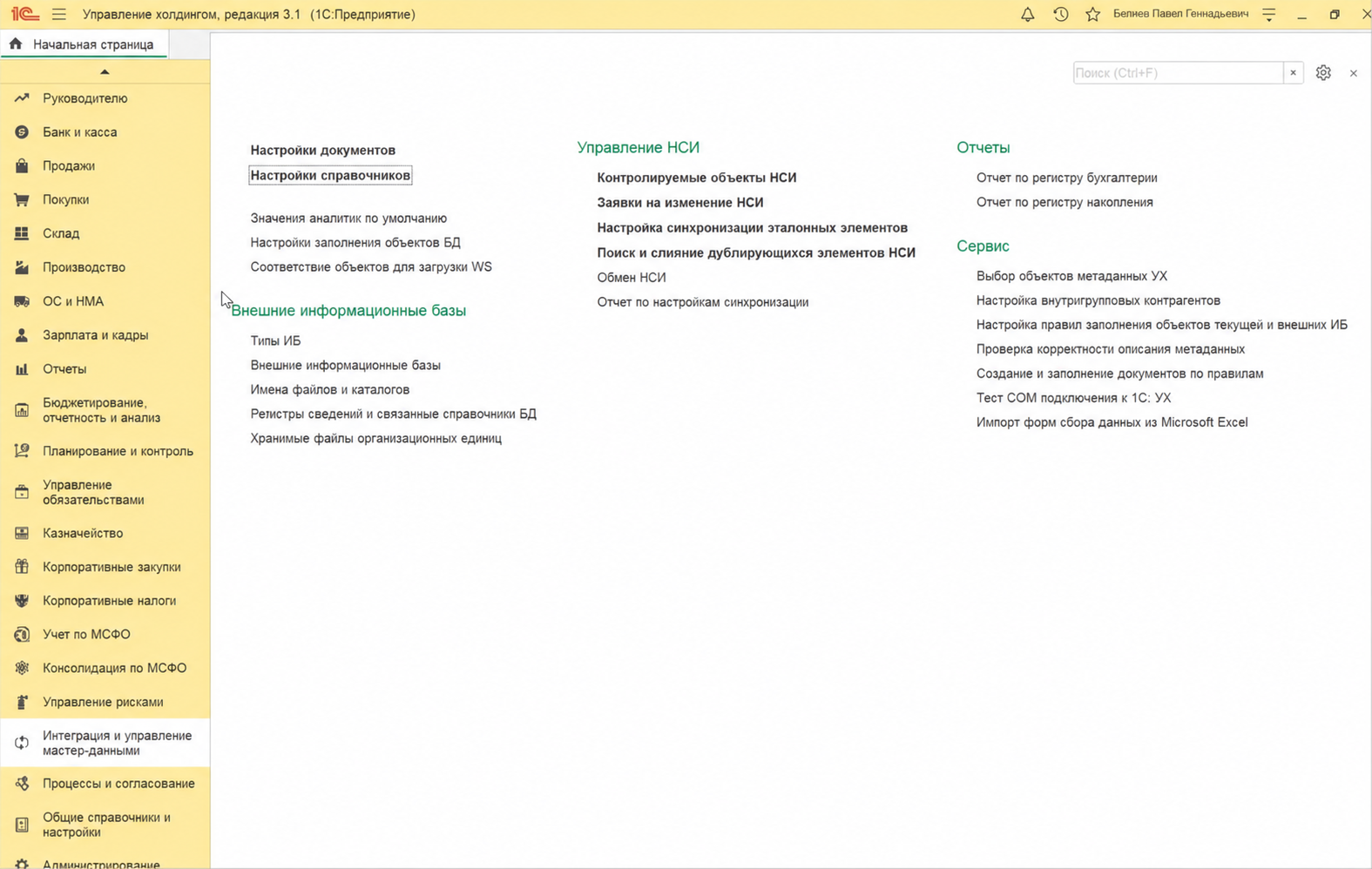Screen dimensions: 1372x869
Task: Open Настройка внутригрупповых контрагентов
Action: pyautogui.click(x=1098, y=300)
